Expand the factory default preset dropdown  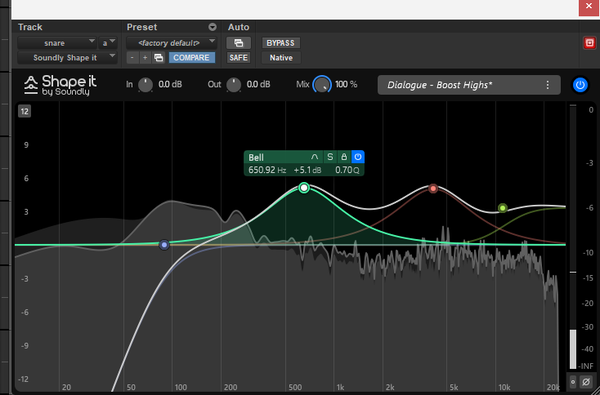(x=172, y=43)
